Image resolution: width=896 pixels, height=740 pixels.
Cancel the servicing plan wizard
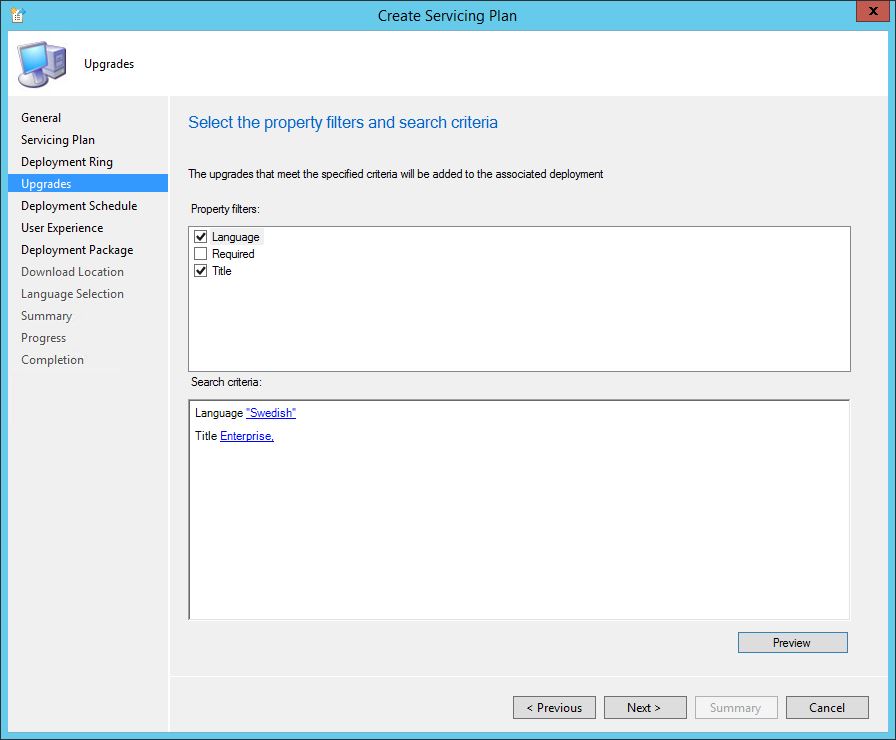point(827,707)
